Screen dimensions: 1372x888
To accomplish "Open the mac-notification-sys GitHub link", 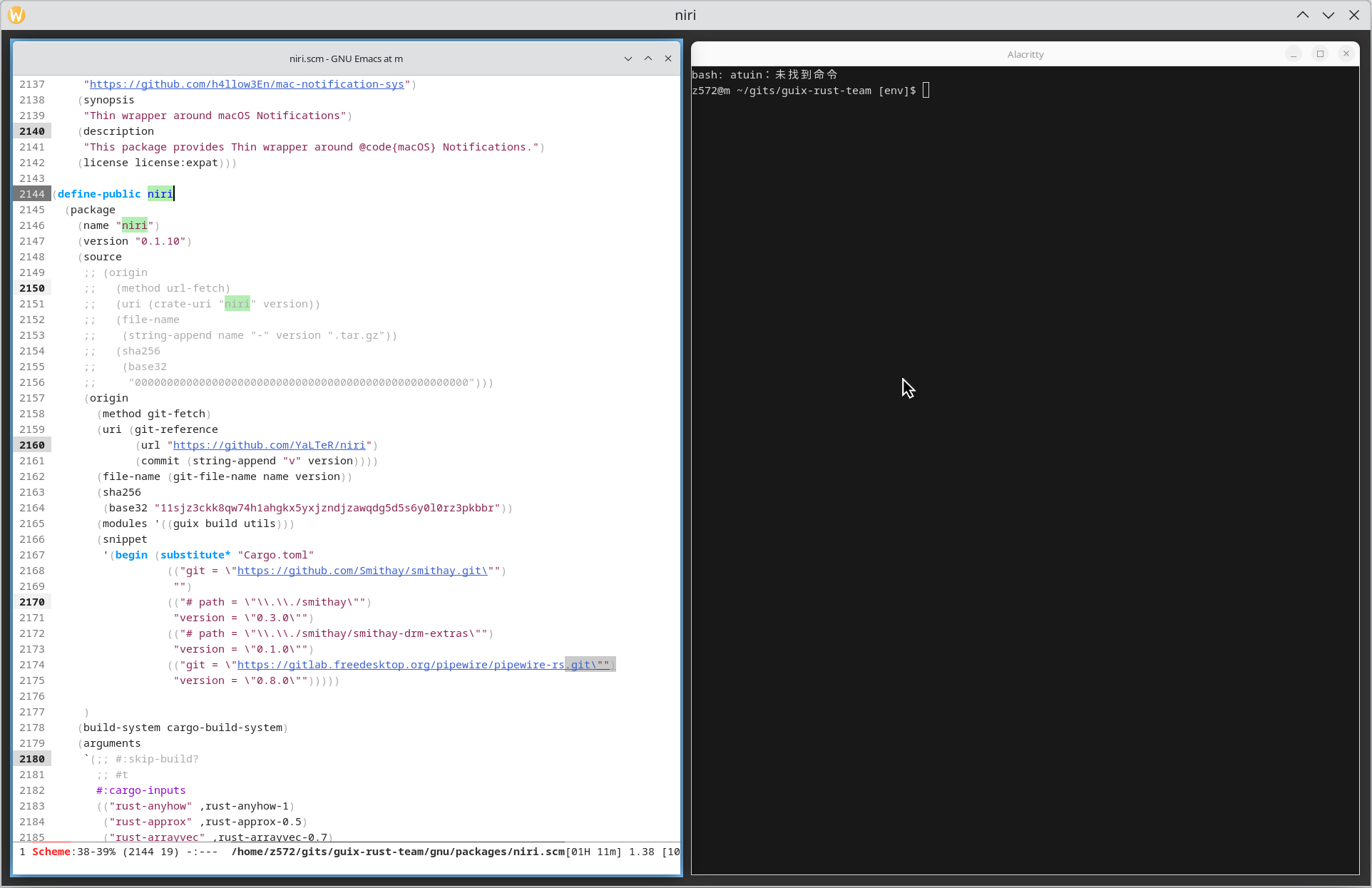I will point(247,84).
